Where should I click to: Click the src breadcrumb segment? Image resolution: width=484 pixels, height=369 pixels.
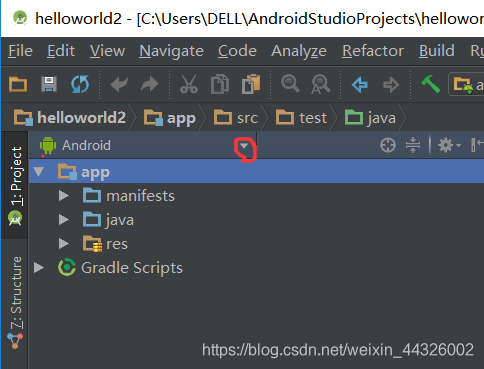pyautogui.click(x=236, y=118)
